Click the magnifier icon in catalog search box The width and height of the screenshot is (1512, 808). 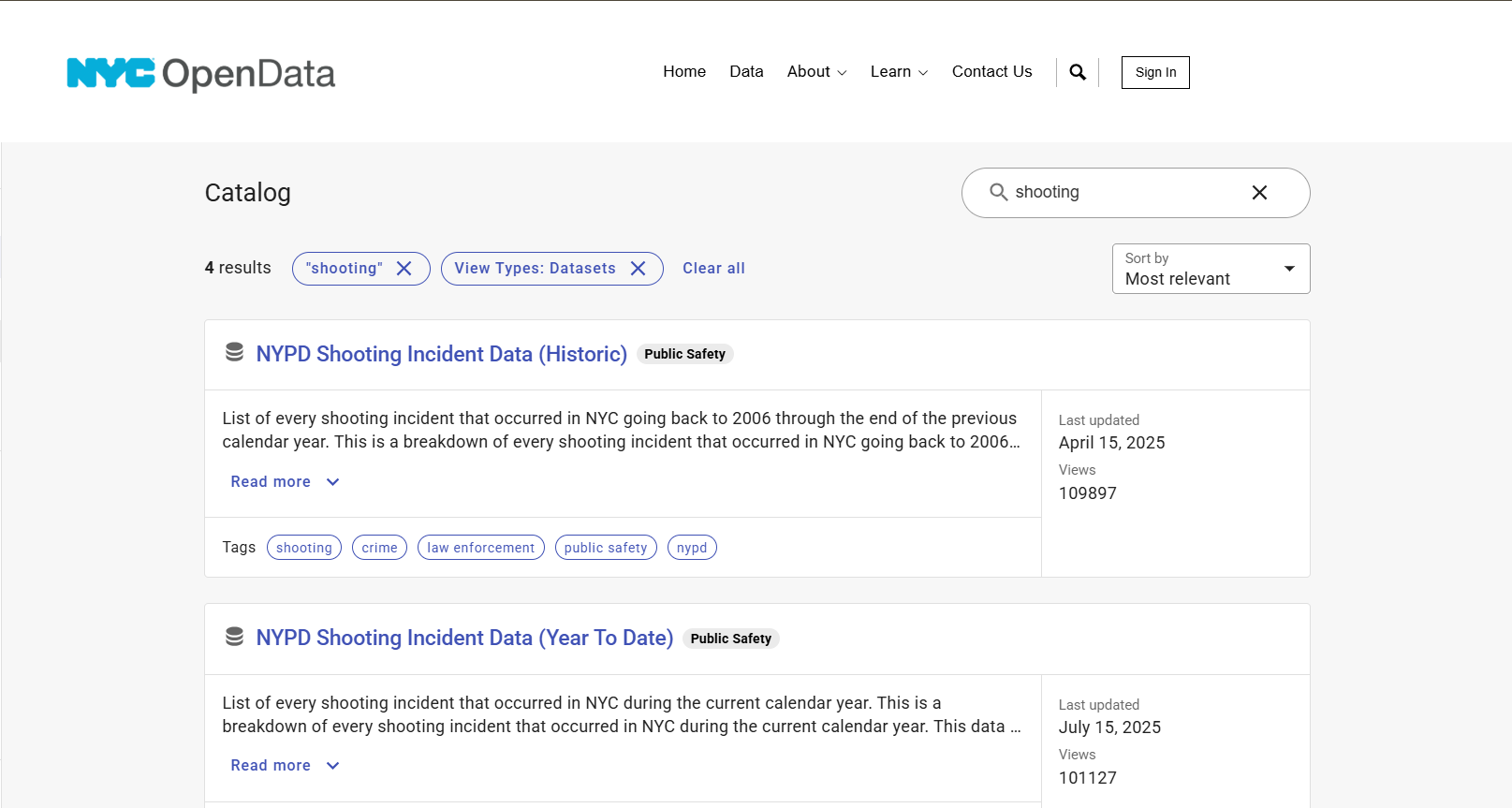(x=998, y=192)
